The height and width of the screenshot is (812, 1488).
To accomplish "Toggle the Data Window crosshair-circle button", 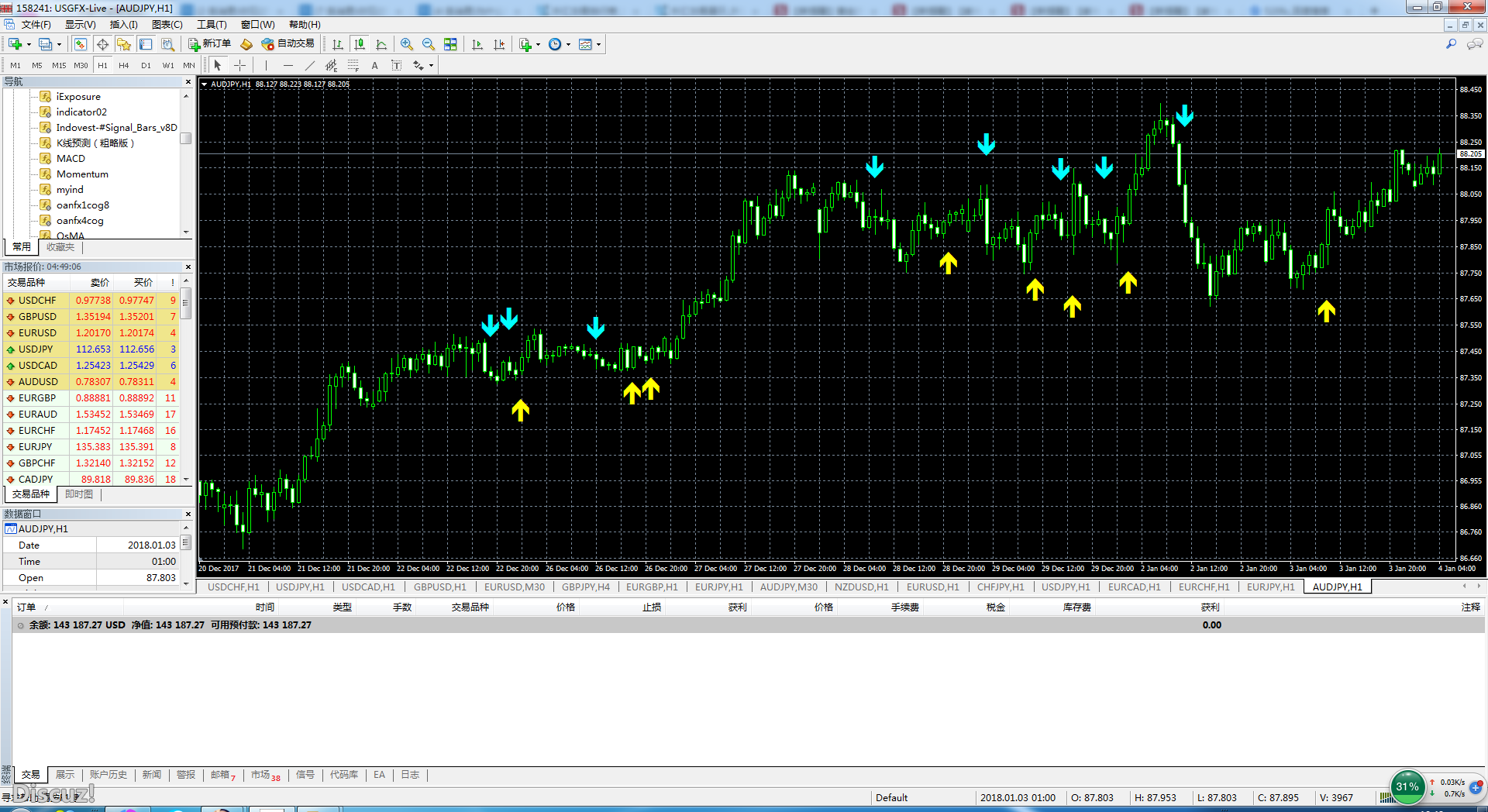I will (102, 44).
